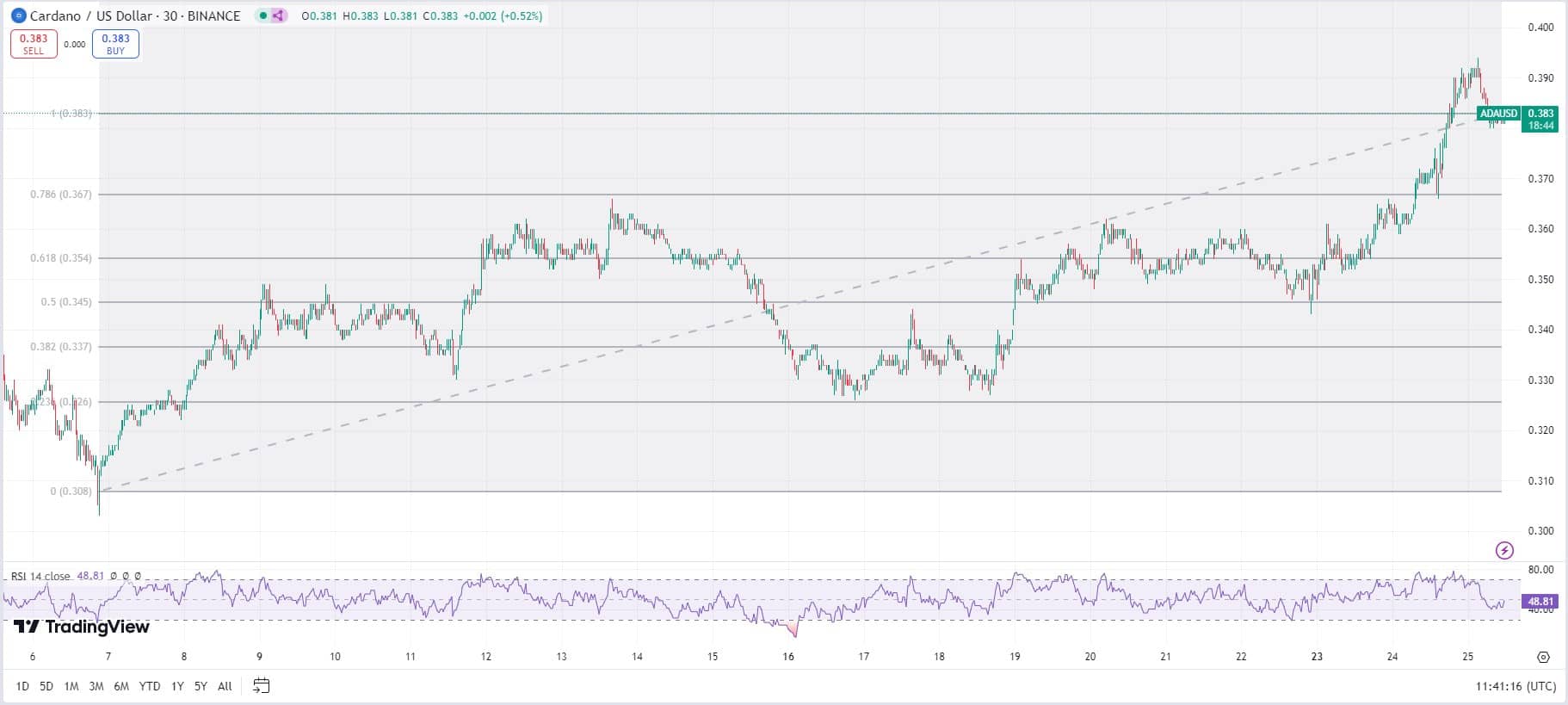1568x705 pixels.
Task: Open the go-to-date calendar icon
Action: point(262,686)
